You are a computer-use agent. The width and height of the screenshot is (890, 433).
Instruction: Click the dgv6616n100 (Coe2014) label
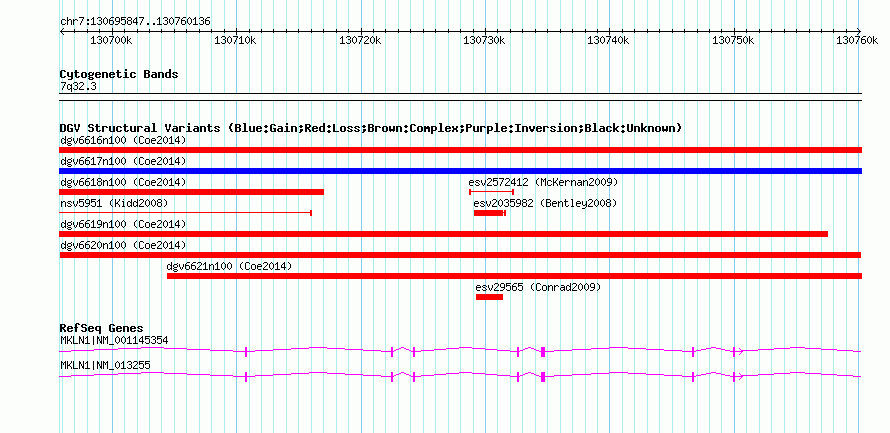coord(123,140)
